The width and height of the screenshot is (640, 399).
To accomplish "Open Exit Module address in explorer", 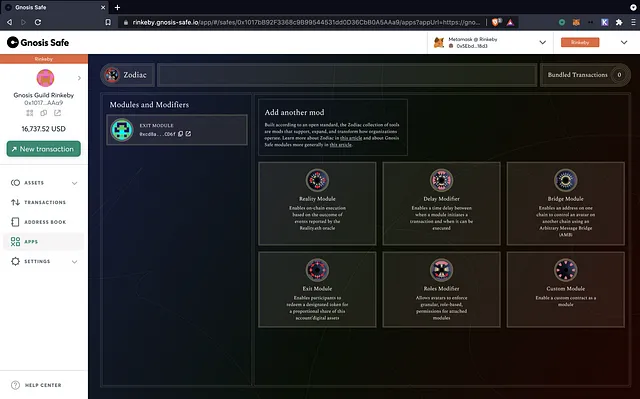I will pos(188,134).
